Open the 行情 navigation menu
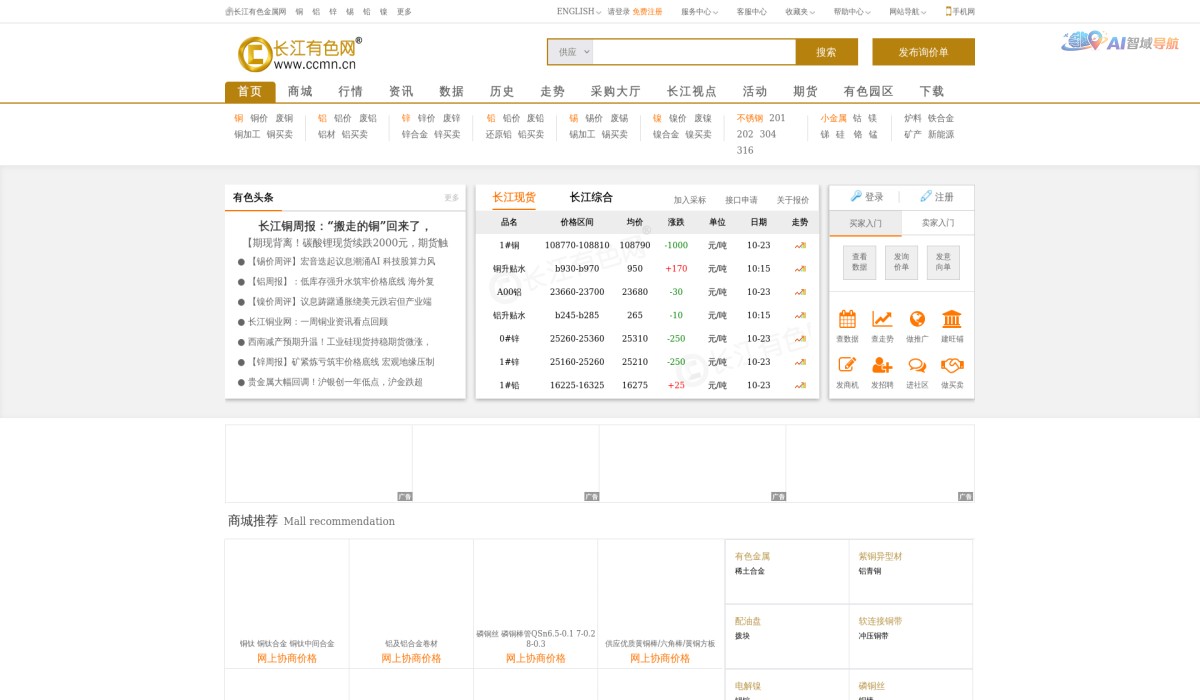 click(351, 91)
